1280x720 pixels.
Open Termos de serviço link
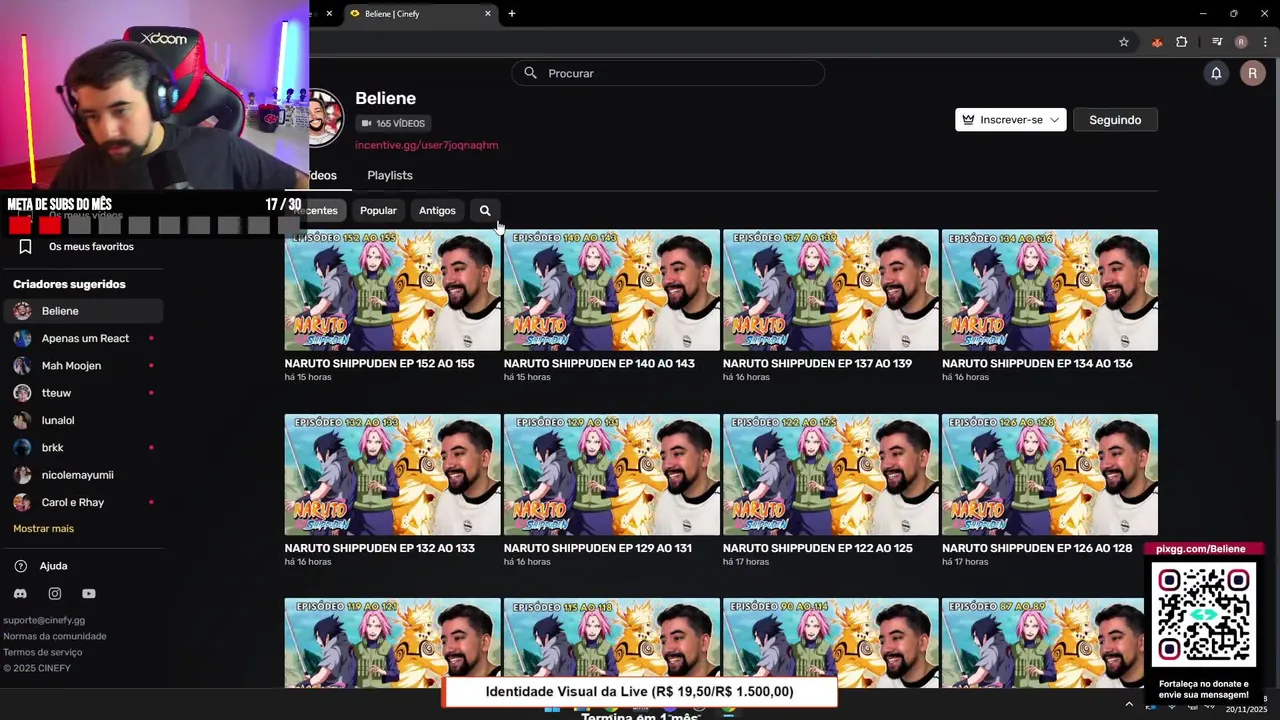tap(43, 652)
